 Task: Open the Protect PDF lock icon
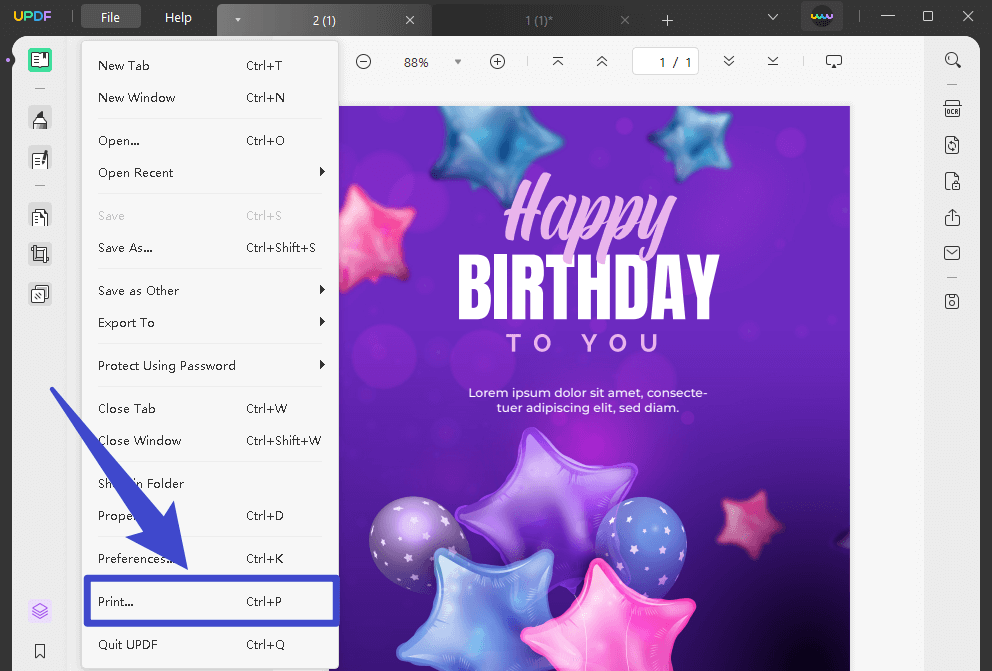953,181
